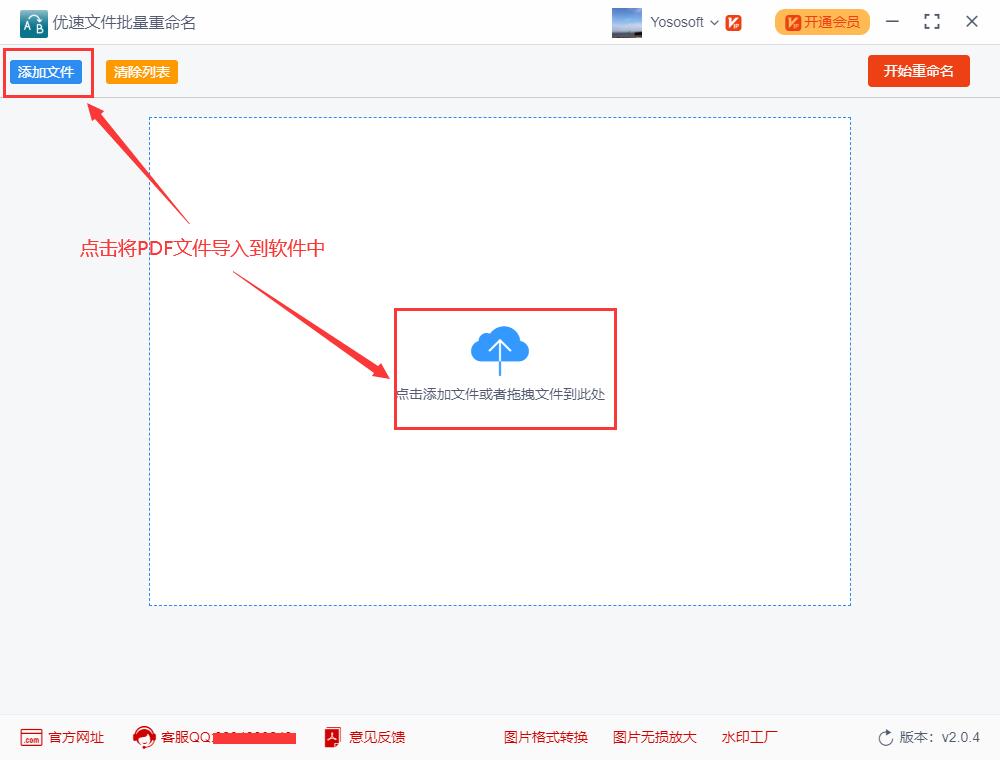The width and height of the screenshot is (1000, 760).
Task: Click the 版本: v2.0.4 text
Action: click(x=939, y=737)
